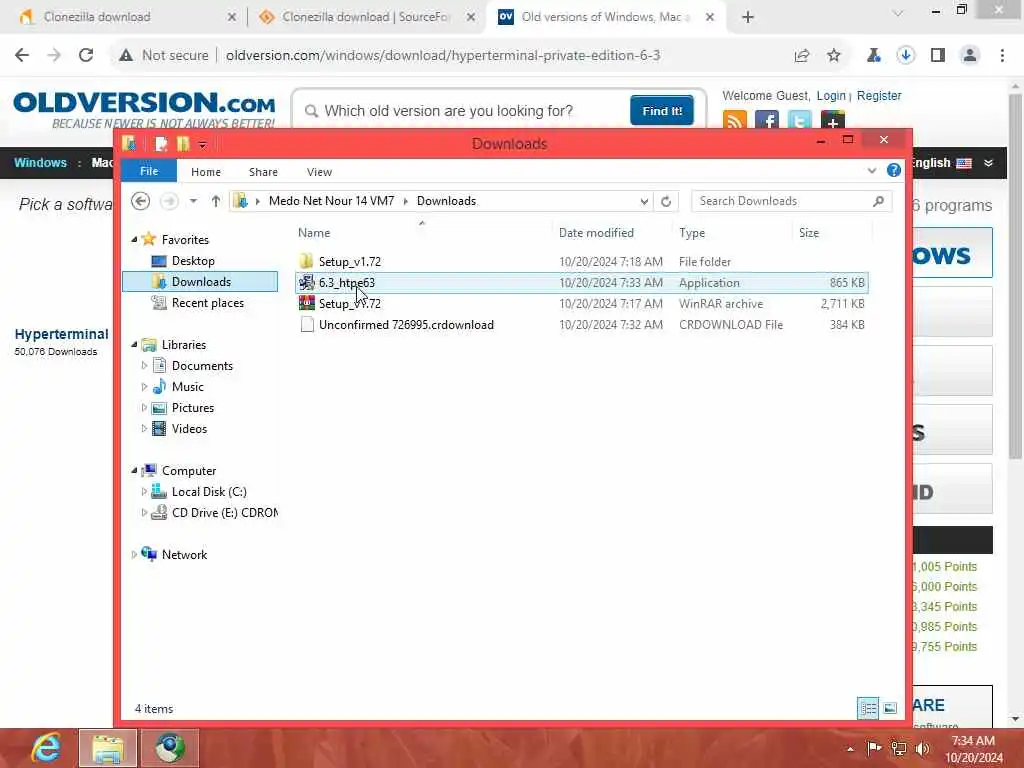Open volume control in system tray
Screen dimensions: 1024x768
point(922,748)
